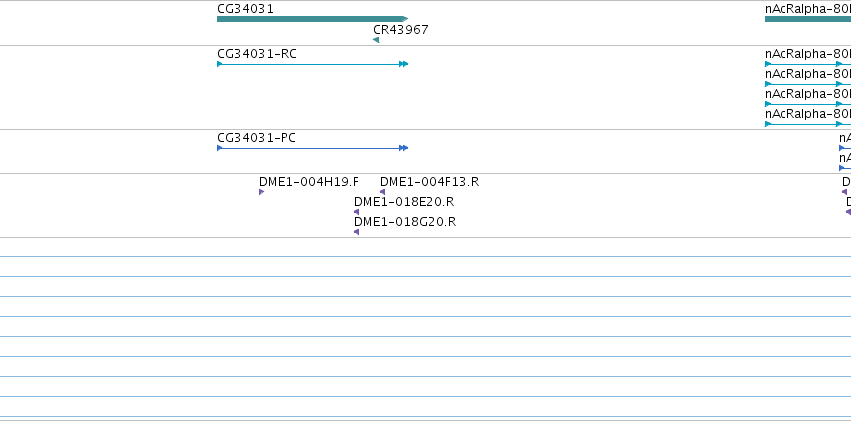The image size is (851, 421).
Task: Click the DME1-018E20.R reverse arrow glyph
Action: click(357, 212)
